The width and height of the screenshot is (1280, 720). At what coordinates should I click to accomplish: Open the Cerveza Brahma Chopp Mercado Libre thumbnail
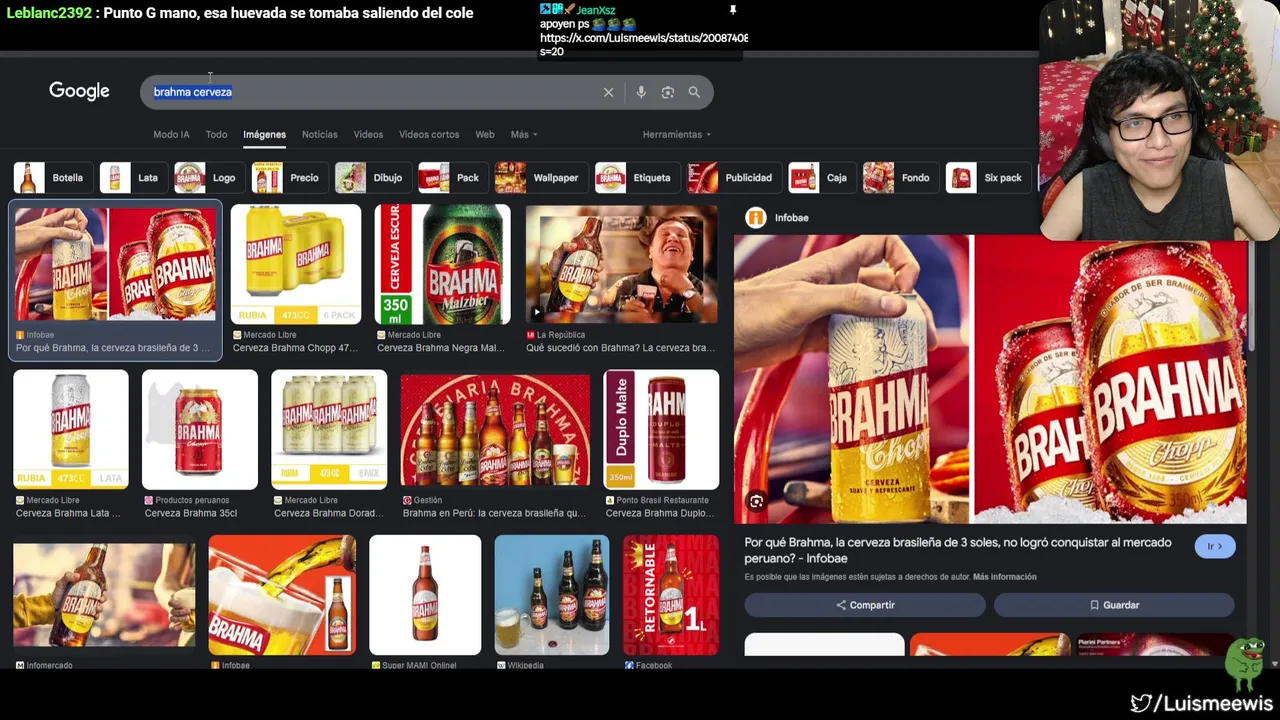(x=296, y=264)
